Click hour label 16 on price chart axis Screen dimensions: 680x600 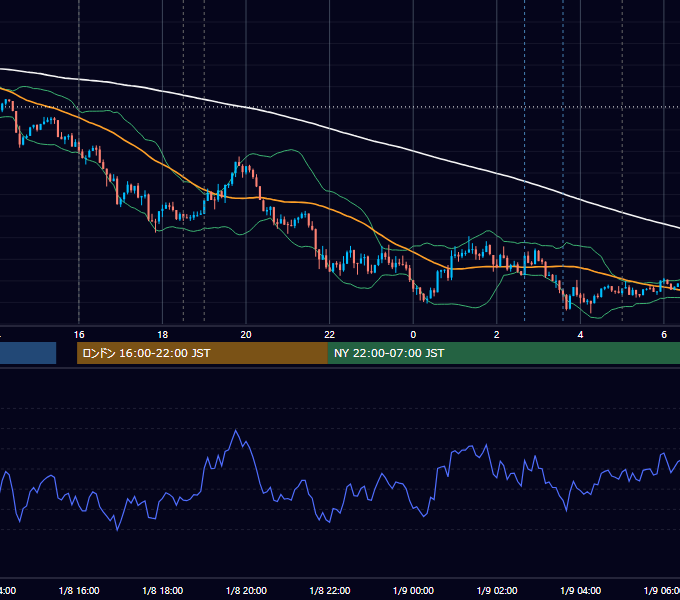click(x=79, y=335)
